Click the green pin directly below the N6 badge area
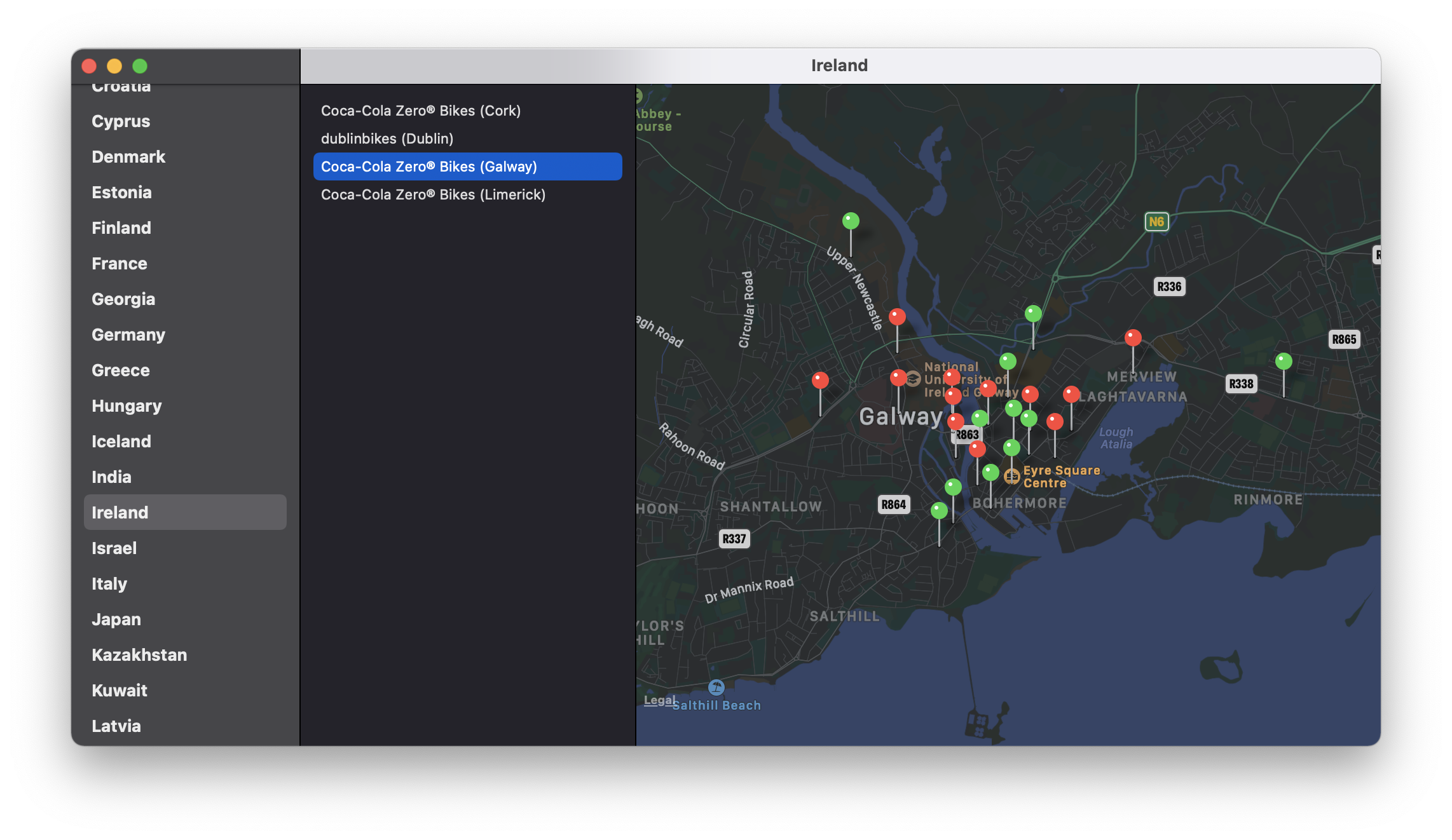The height and width of the screenshot is (840, 1452). (1033, 313)
